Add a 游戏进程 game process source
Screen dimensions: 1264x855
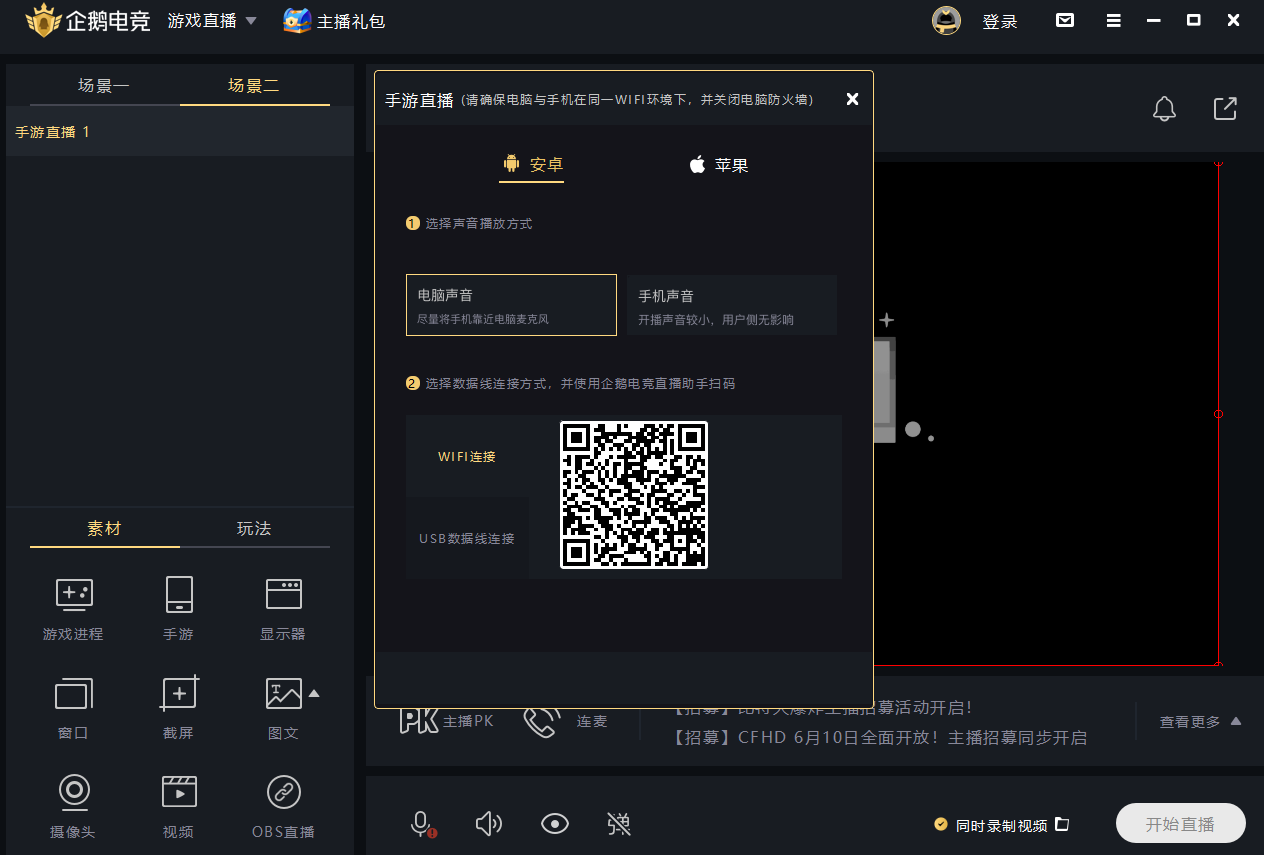point(73,609)
